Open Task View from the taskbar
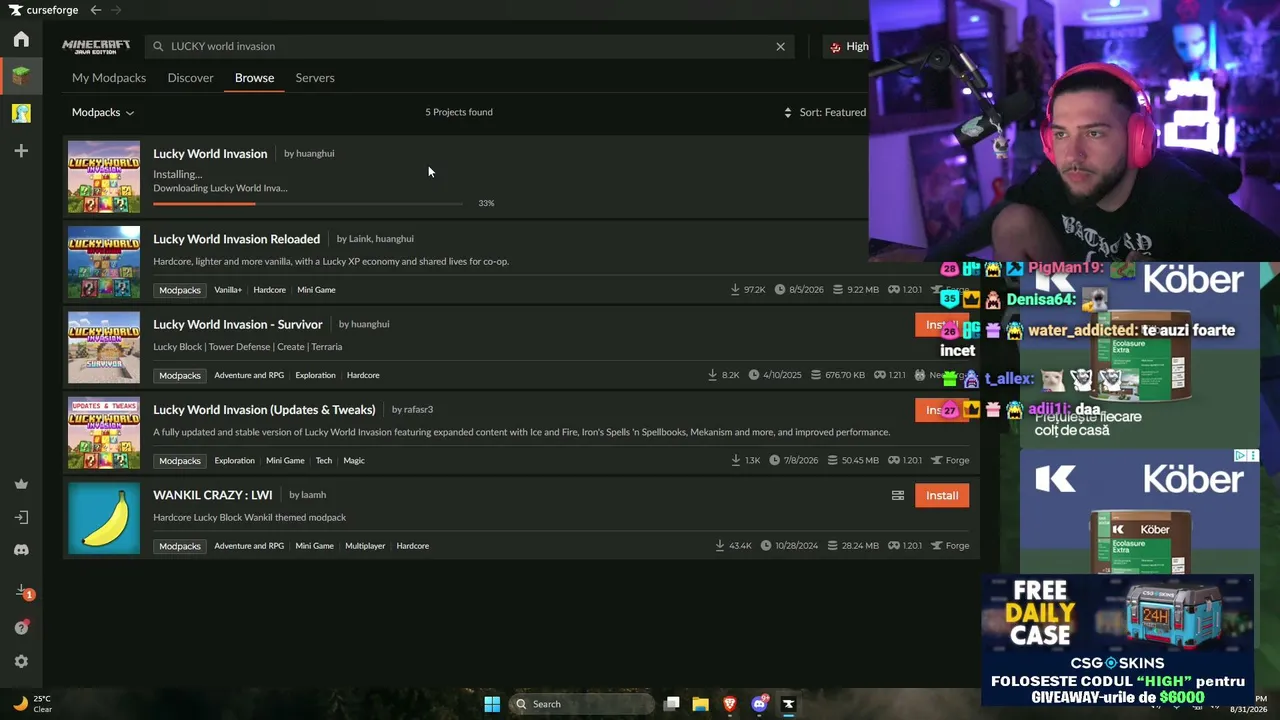Viewport: 1280px width, 720px height. pos(672,704)
